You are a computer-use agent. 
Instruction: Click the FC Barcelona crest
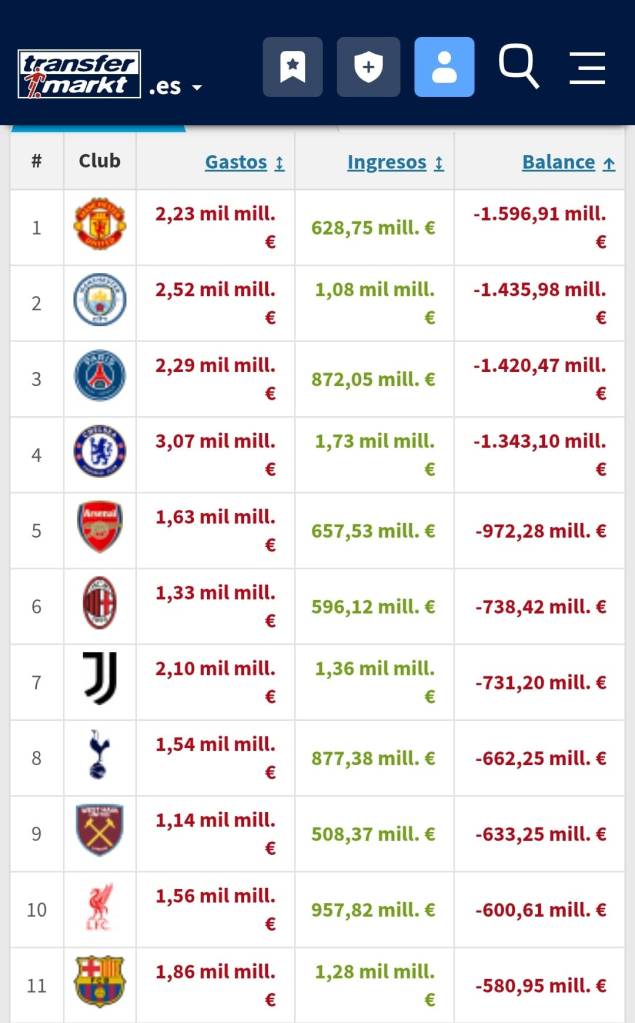coord(100,982)
